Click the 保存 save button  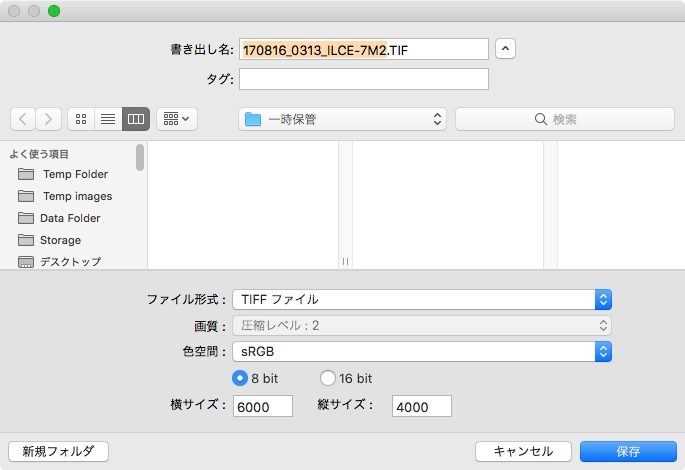tap(628, 451)
